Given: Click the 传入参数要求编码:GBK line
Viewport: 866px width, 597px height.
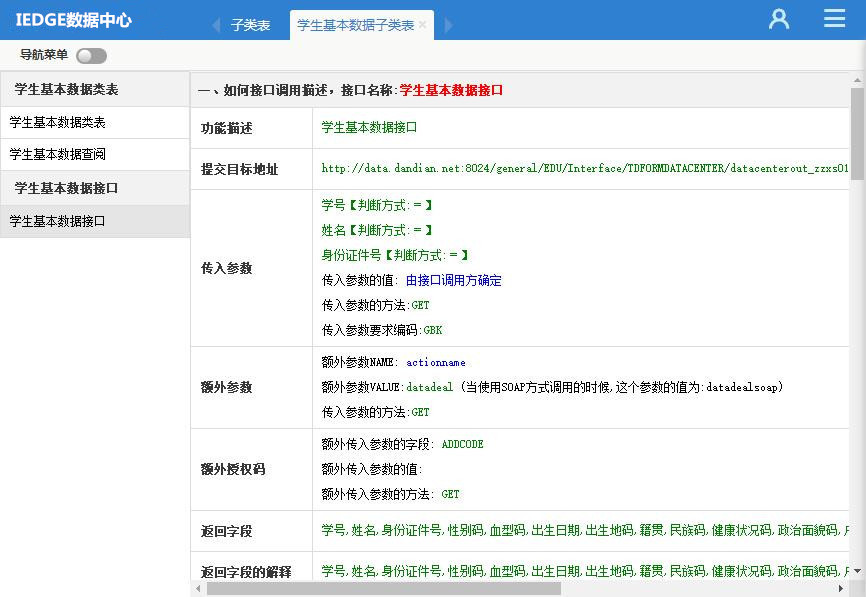Looking at the screenshot, I should pyautogui.click(x=382, y=330).
